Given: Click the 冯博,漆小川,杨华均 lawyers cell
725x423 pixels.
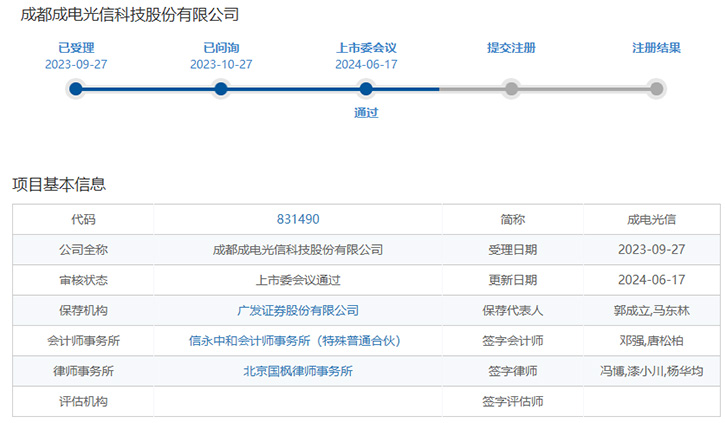Looking at the screenshot, I should (651, 371).
